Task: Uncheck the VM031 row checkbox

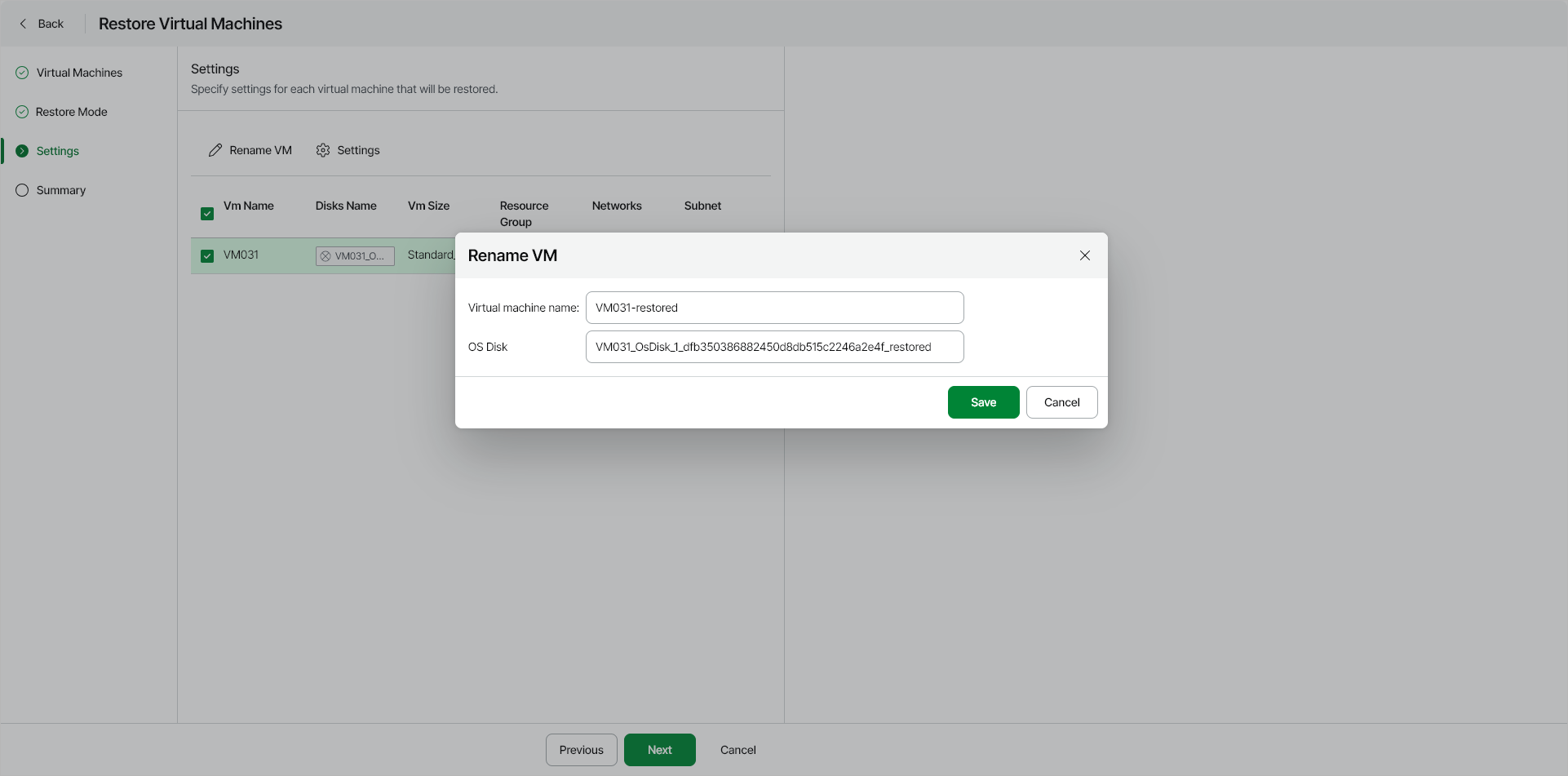Action: (x=207, y=255)
